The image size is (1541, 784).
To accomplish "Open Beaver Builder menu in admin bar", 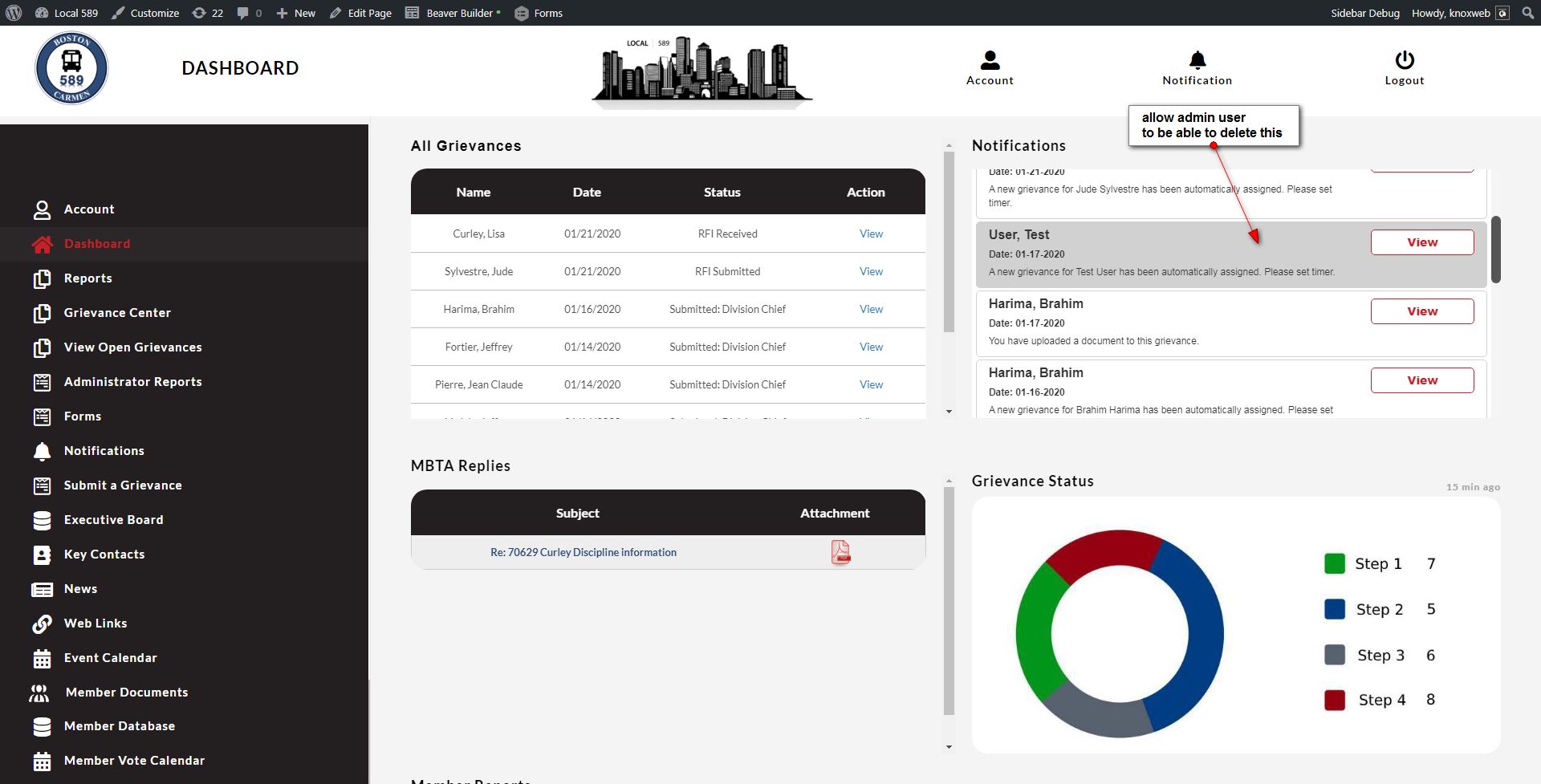I will 453,13.
